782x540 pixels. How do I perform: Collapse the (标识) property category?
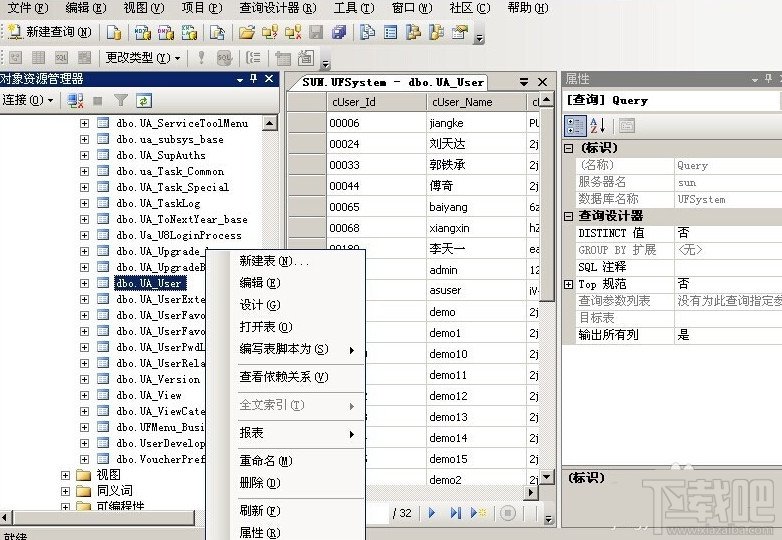click(569, 148)
